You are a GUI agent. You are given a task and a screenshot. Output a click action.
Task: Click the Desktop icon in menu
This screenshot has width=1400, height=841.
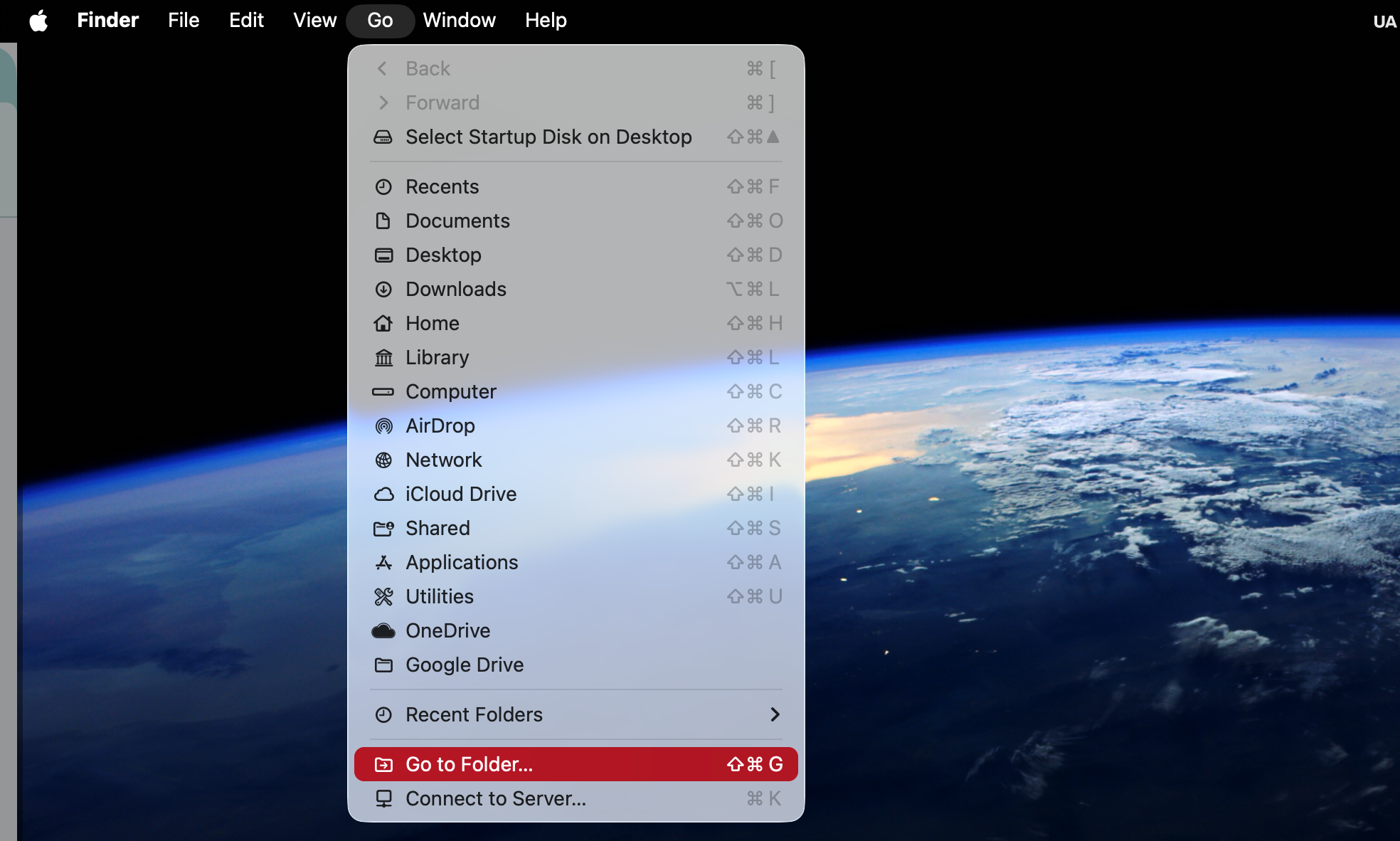pyautogui.click(x=383, y=255)
